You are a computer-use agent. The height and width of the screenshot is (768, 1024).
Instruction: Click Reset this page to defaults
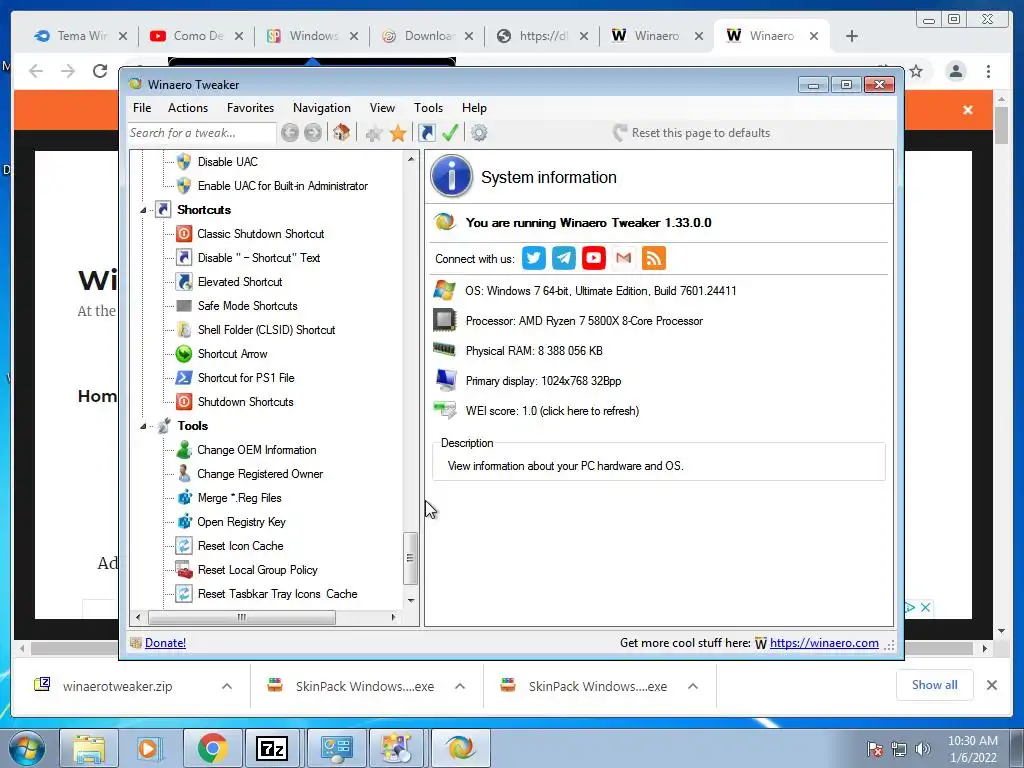tap(692, 133)
